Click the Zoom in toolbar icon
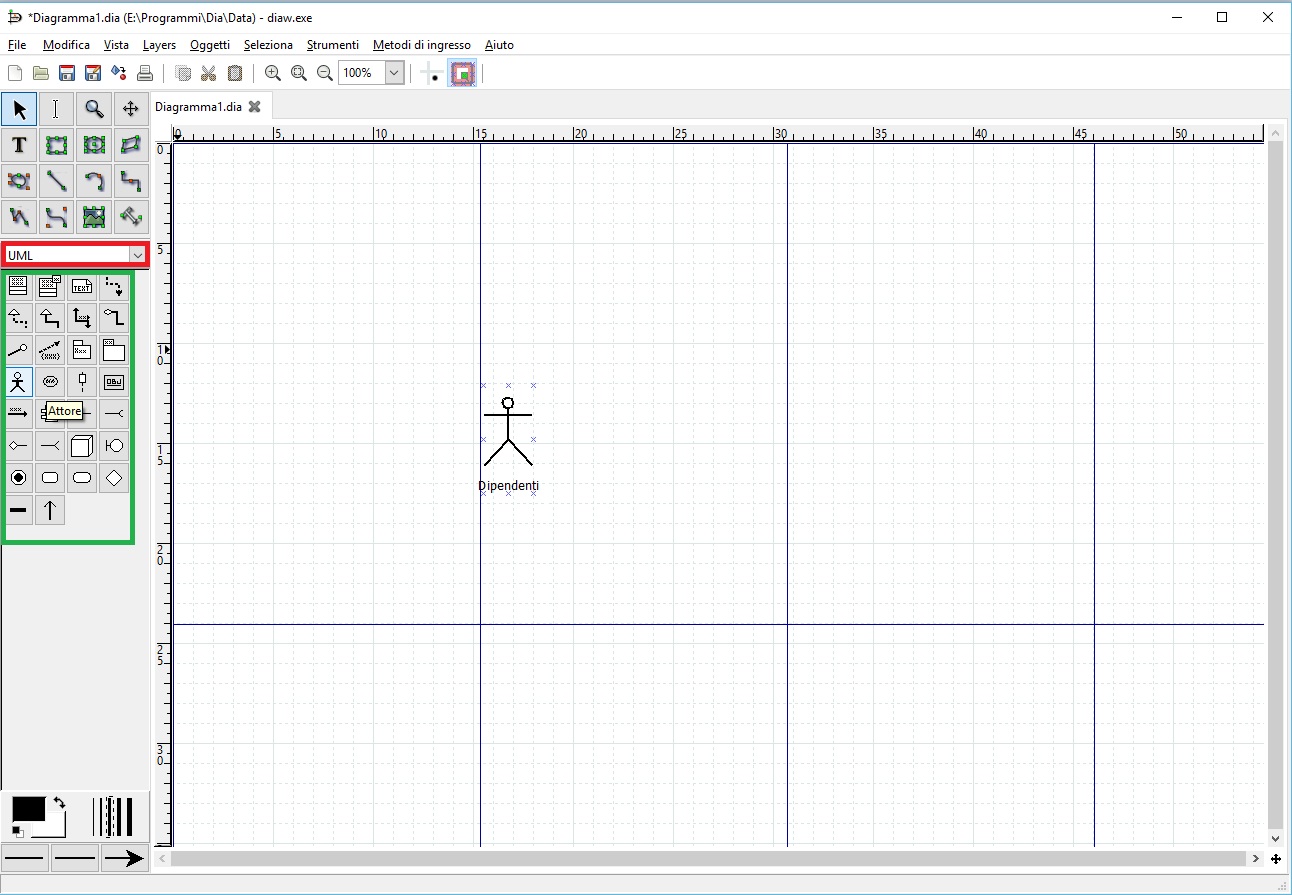 click(x=272, y=73)
